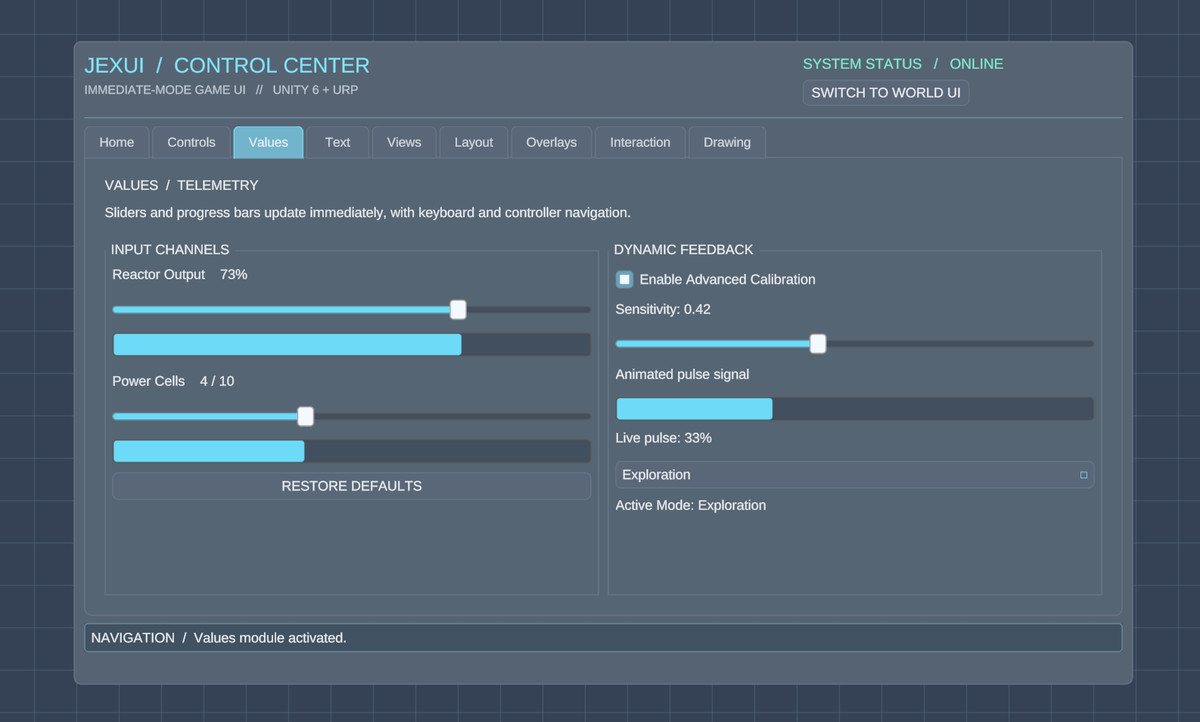1200x722 pixels.
Task: Click Switch to World UI button
Action: (886, 93)
